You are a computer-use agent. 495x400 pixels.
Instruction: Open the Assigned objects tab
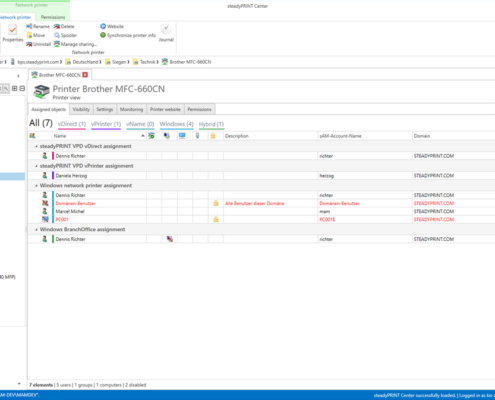[x=48, y=109]
